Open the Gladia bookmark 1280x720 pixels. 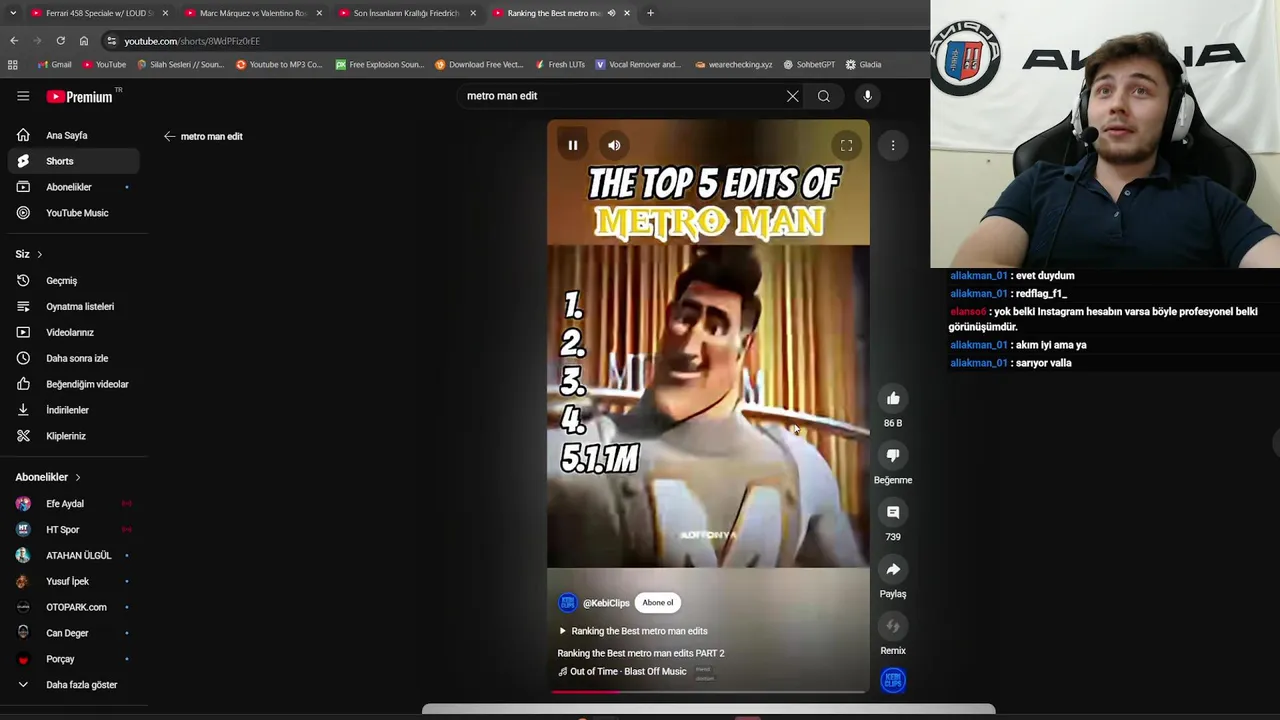(863, 64)
